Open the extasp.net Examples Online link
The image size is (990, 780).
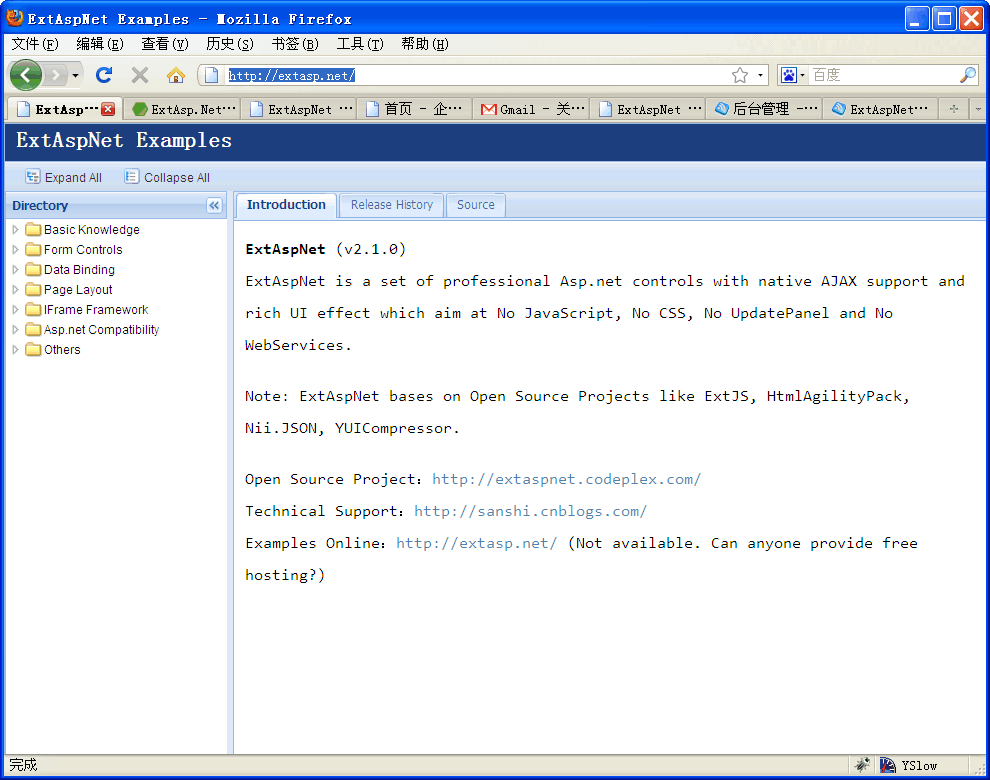coord(477,543)
